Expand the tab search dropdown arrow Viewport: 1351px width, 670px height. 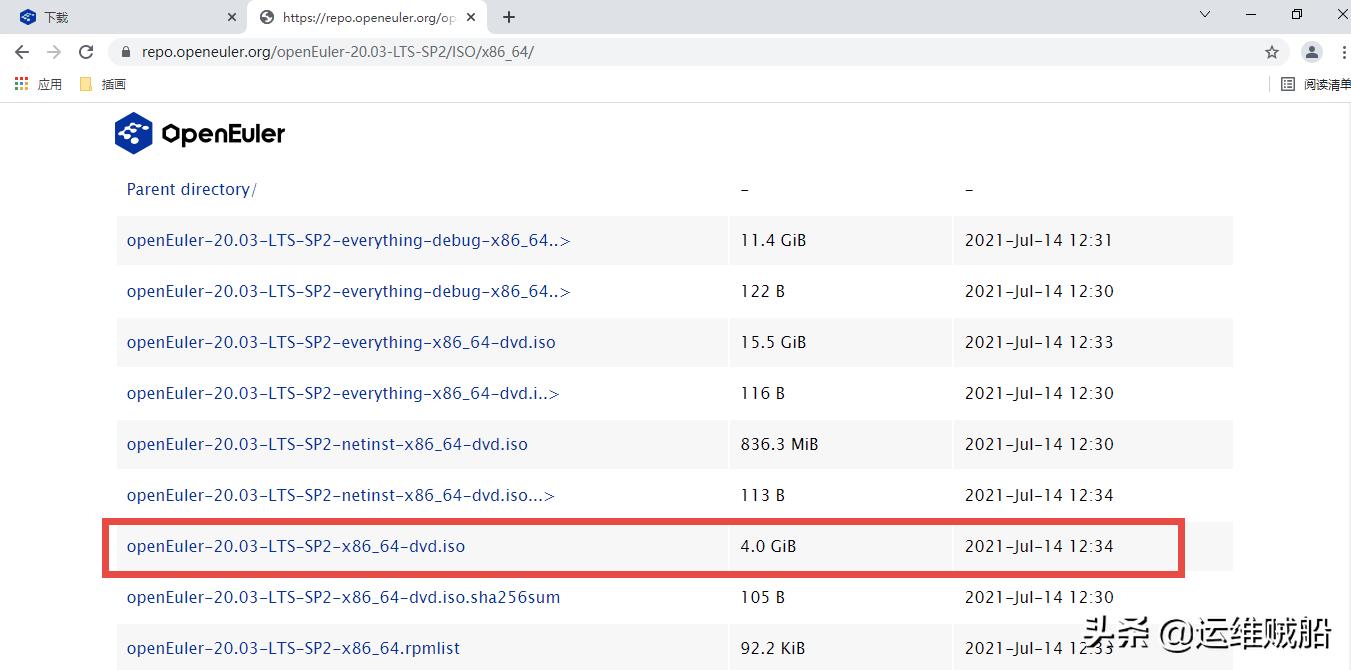1205,15
